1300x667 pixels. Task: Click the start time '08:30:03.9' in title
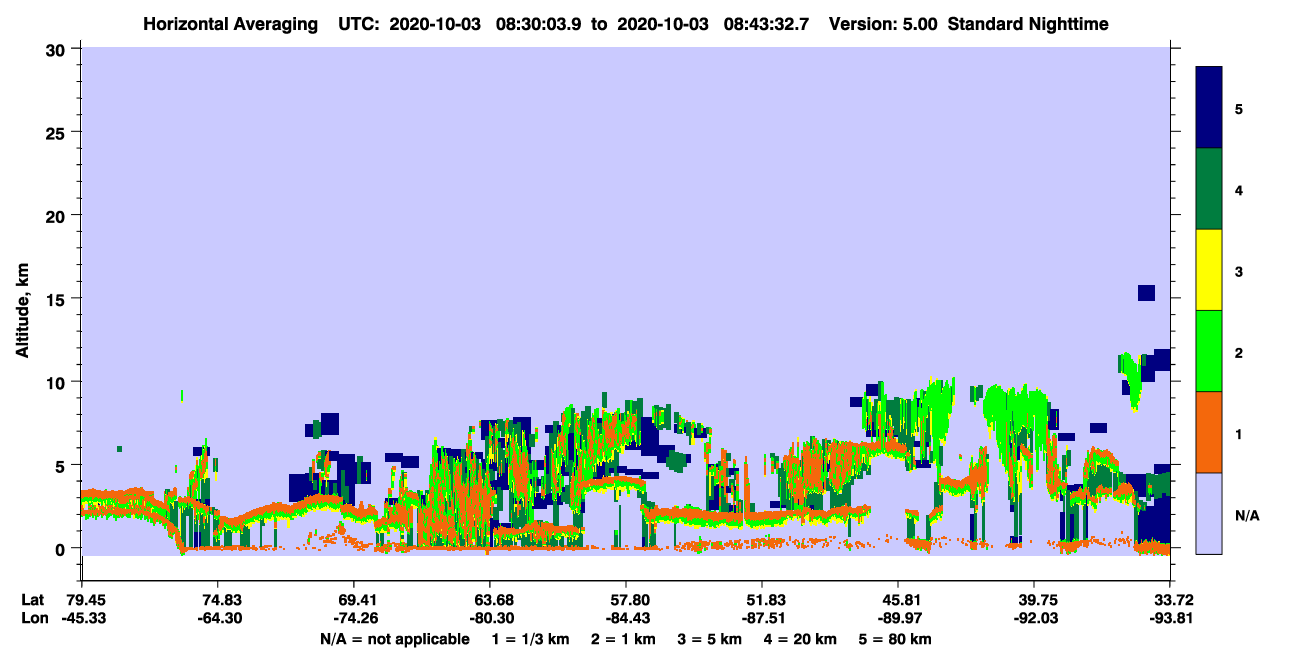click(540, 24)
